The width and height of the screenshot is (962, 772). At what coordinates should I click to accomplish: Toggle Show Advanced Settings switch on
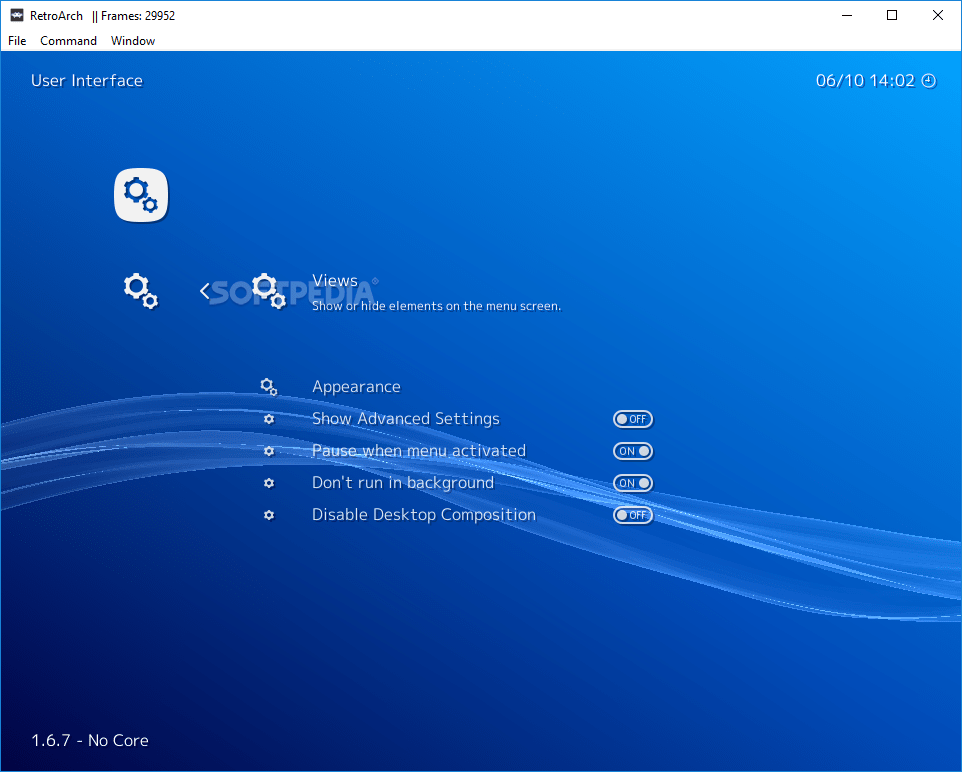(x=633, y=419)
